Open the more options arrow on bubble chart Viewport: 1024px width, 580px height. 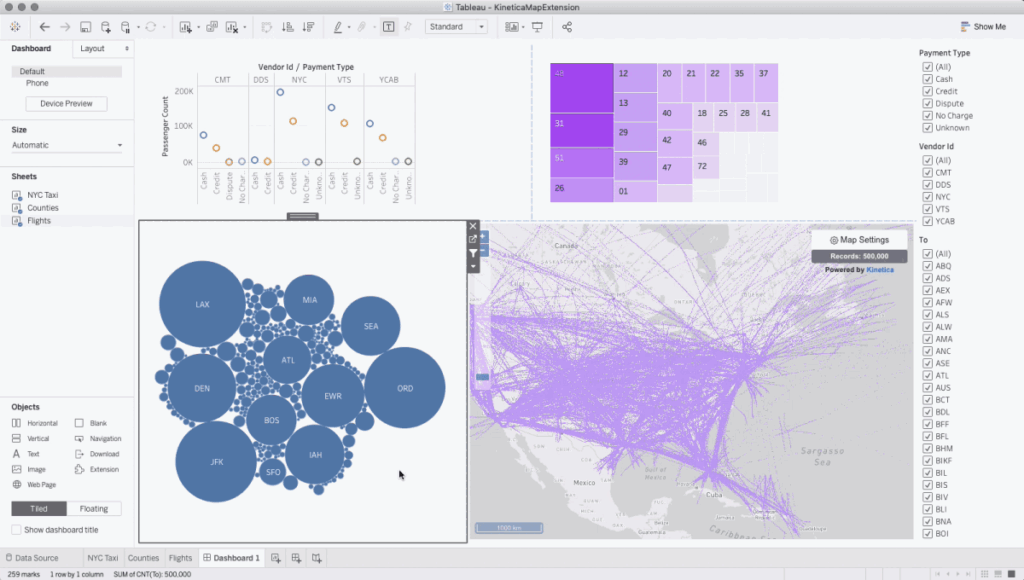coord(473,266)
